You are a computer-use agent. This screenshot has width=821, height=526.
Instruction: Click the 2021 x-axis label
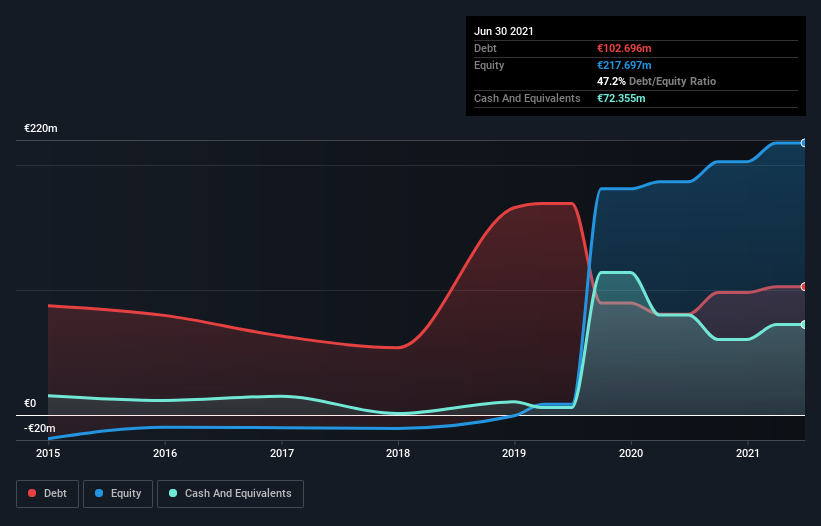pyautogui.click(x=748, y=453)
